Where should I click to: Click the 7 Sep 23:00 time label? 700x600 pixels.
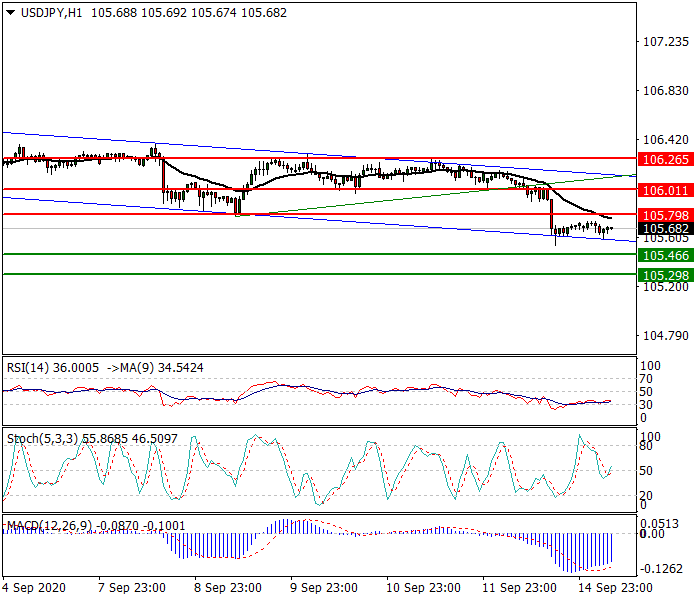tap(132, 588)
